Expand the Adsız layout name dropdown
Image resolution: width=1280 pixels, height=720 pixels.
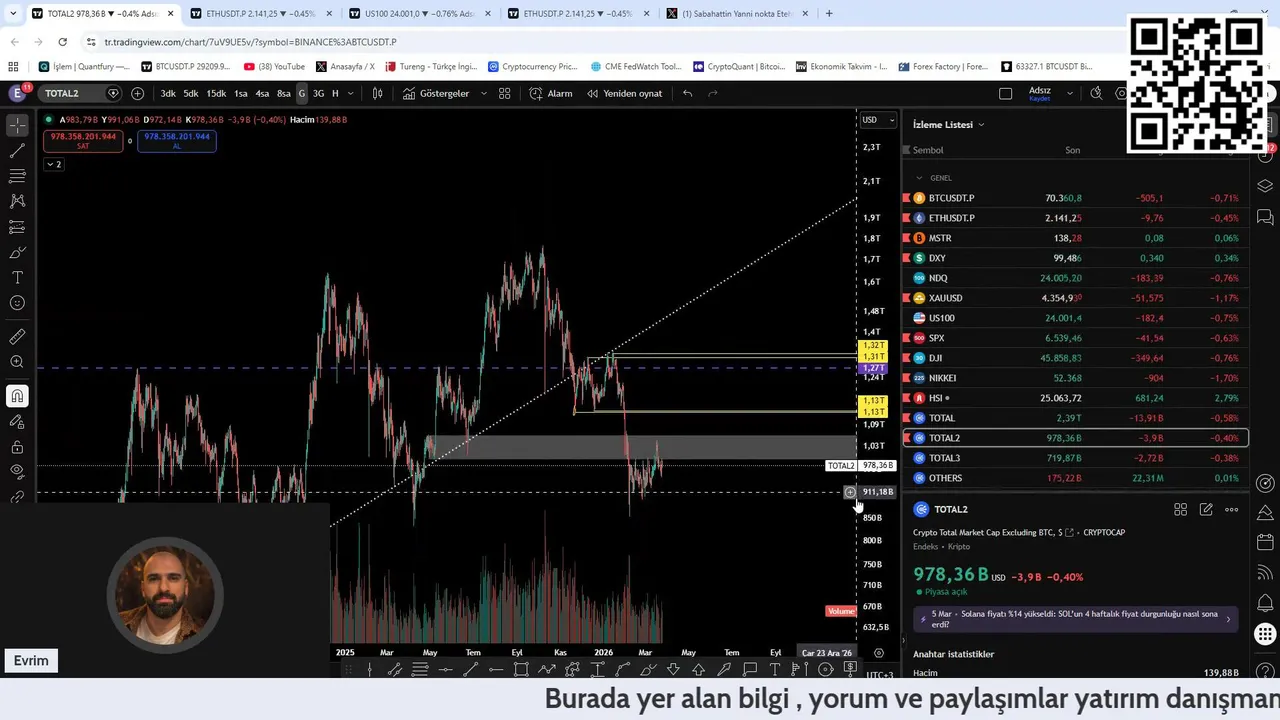point(1069,93)
